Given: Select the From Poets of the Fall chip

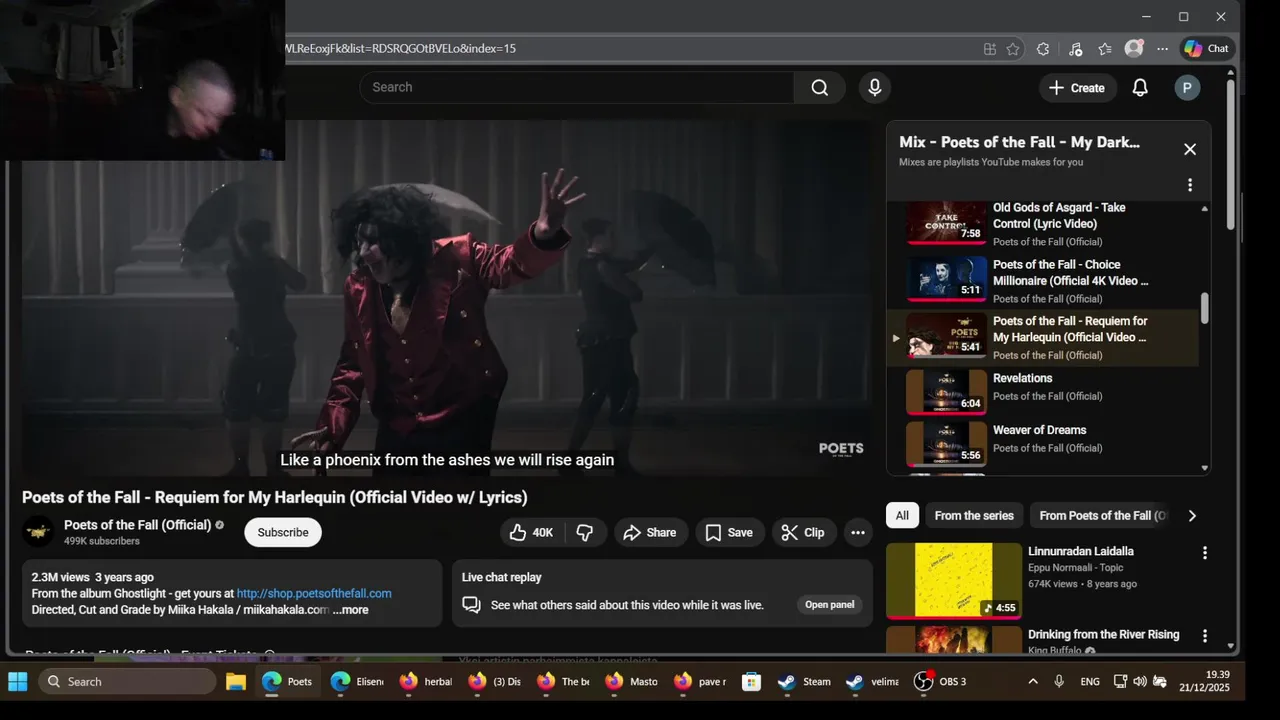Looking at the screenshot, I should pos(1103,516).
